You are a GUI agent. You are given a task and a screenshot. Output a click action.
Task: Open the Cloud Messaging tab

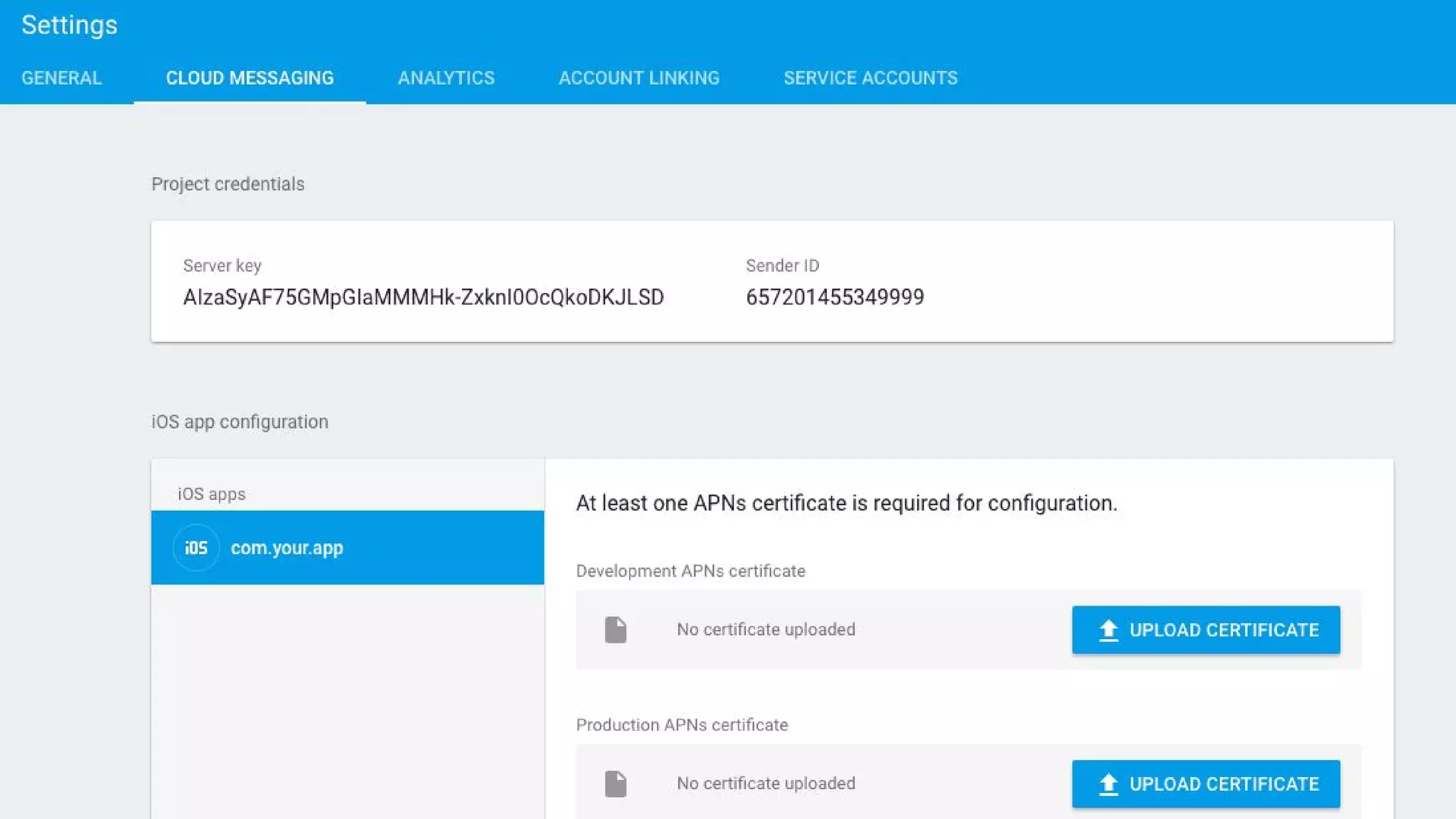(x=250, y=77)
